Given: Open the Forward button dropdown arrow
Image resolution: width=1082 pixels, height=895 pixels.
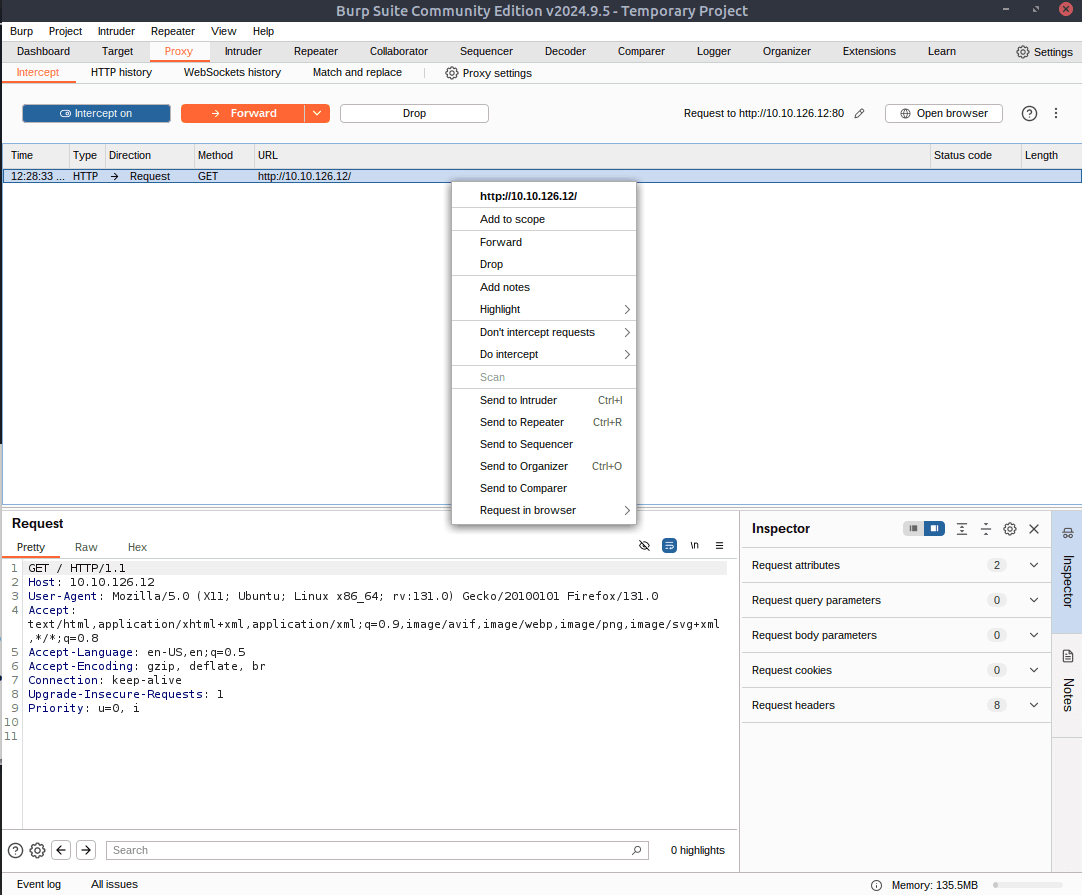Looking at the screenshot, I should [x=317, y=114].
